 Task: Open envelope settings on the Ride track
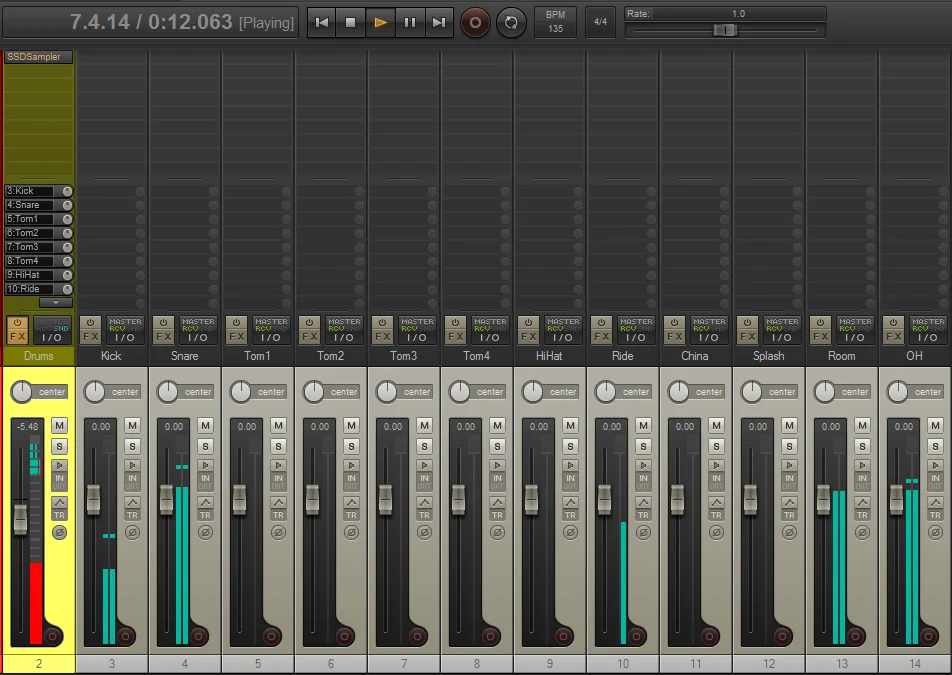click(x=643, y=500)
